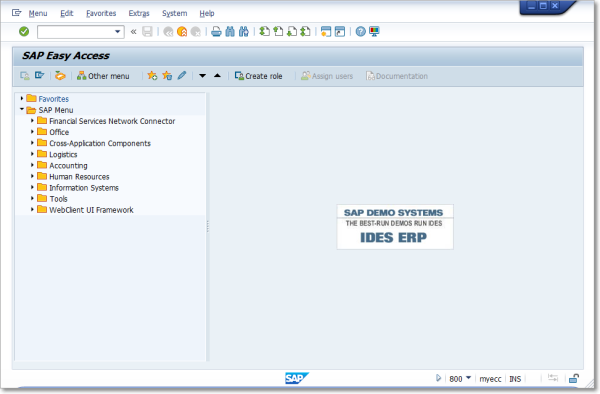Viewport: 600px width, 394px height.
Task: Click the blue Help question mark icon
Action: pyautogui.click(x=360, y=31)
